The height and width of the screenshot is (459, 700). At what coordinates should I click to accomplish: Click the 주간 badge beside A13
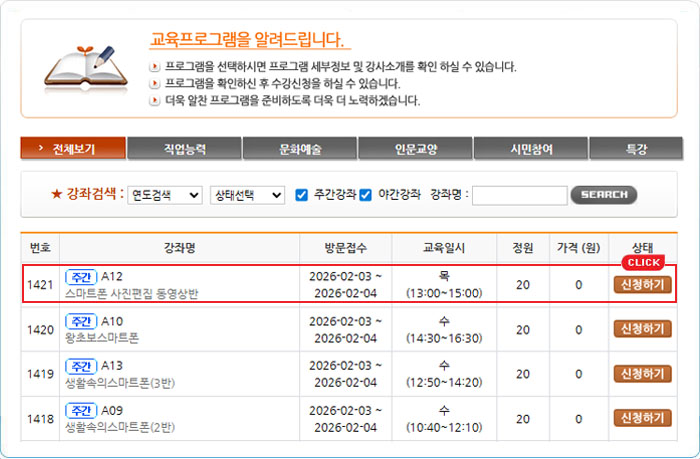[x=80, y=366]
